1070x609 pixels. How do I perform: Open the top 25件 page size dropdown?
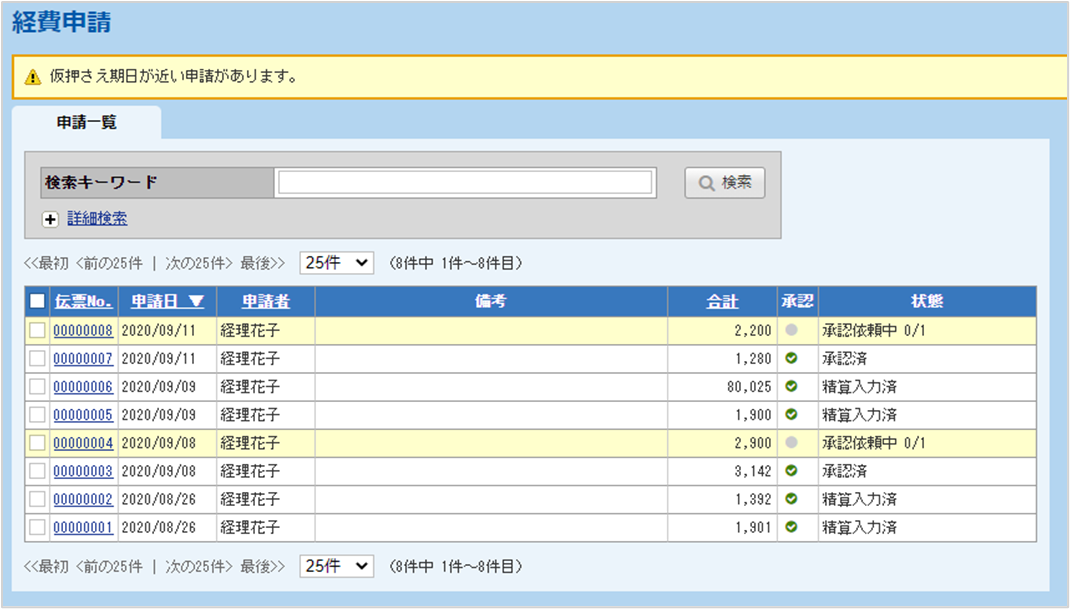(x=336, y=263)
